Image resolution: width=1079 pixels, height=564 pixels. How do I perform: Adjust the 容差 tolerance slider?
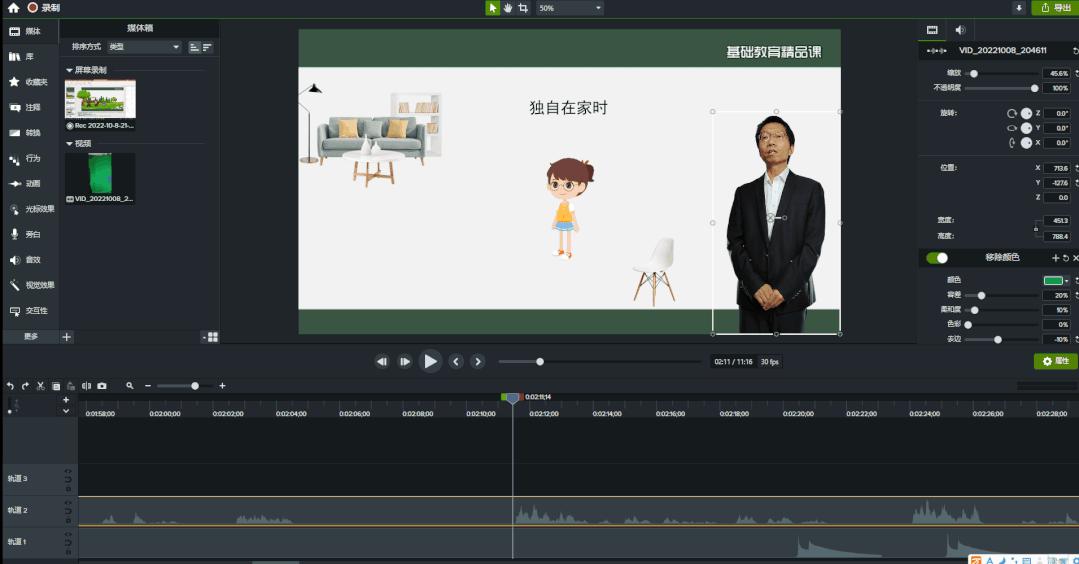coord(981,296)
